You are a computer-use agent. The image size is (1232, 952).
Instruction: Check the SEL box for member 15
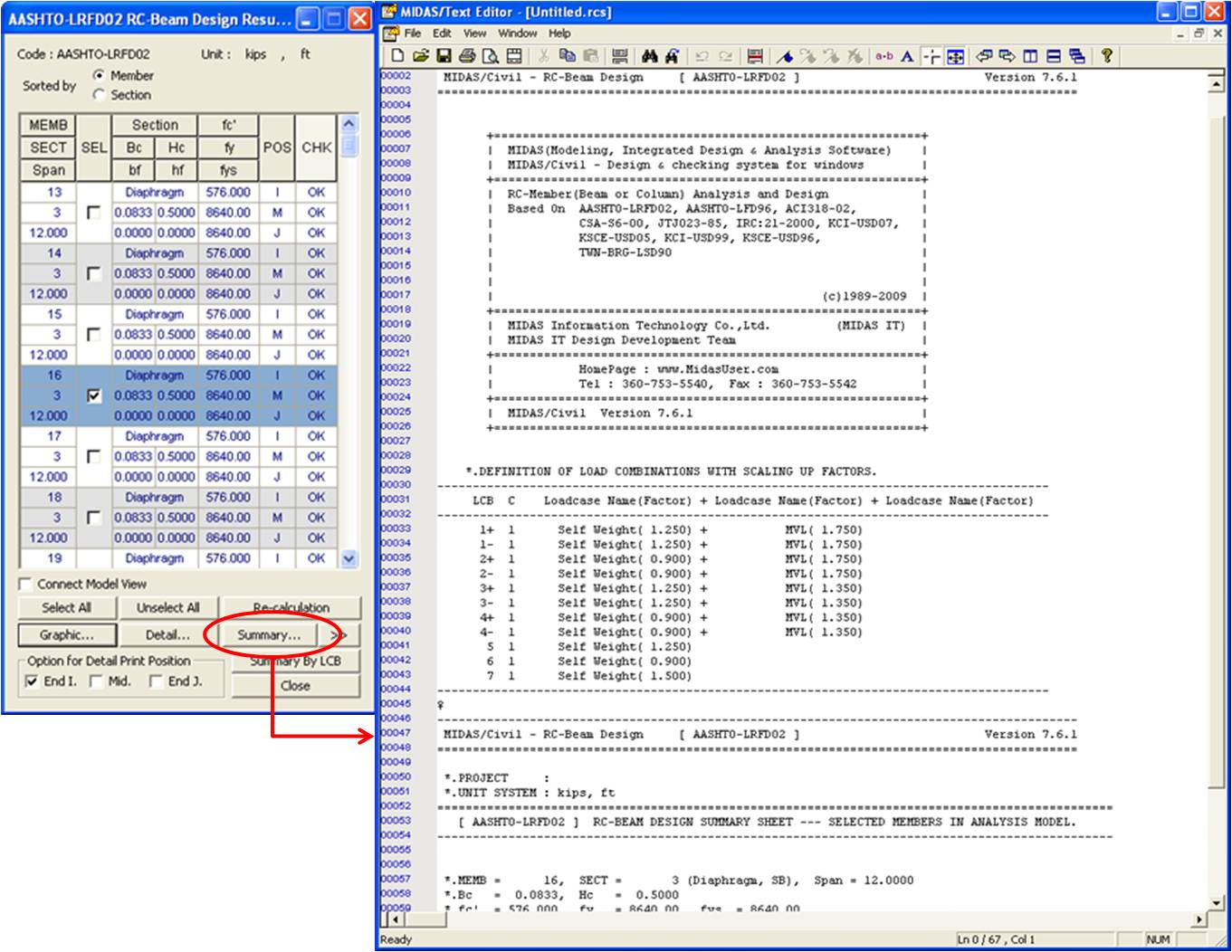pyautogui.click(x=93, y=335)
